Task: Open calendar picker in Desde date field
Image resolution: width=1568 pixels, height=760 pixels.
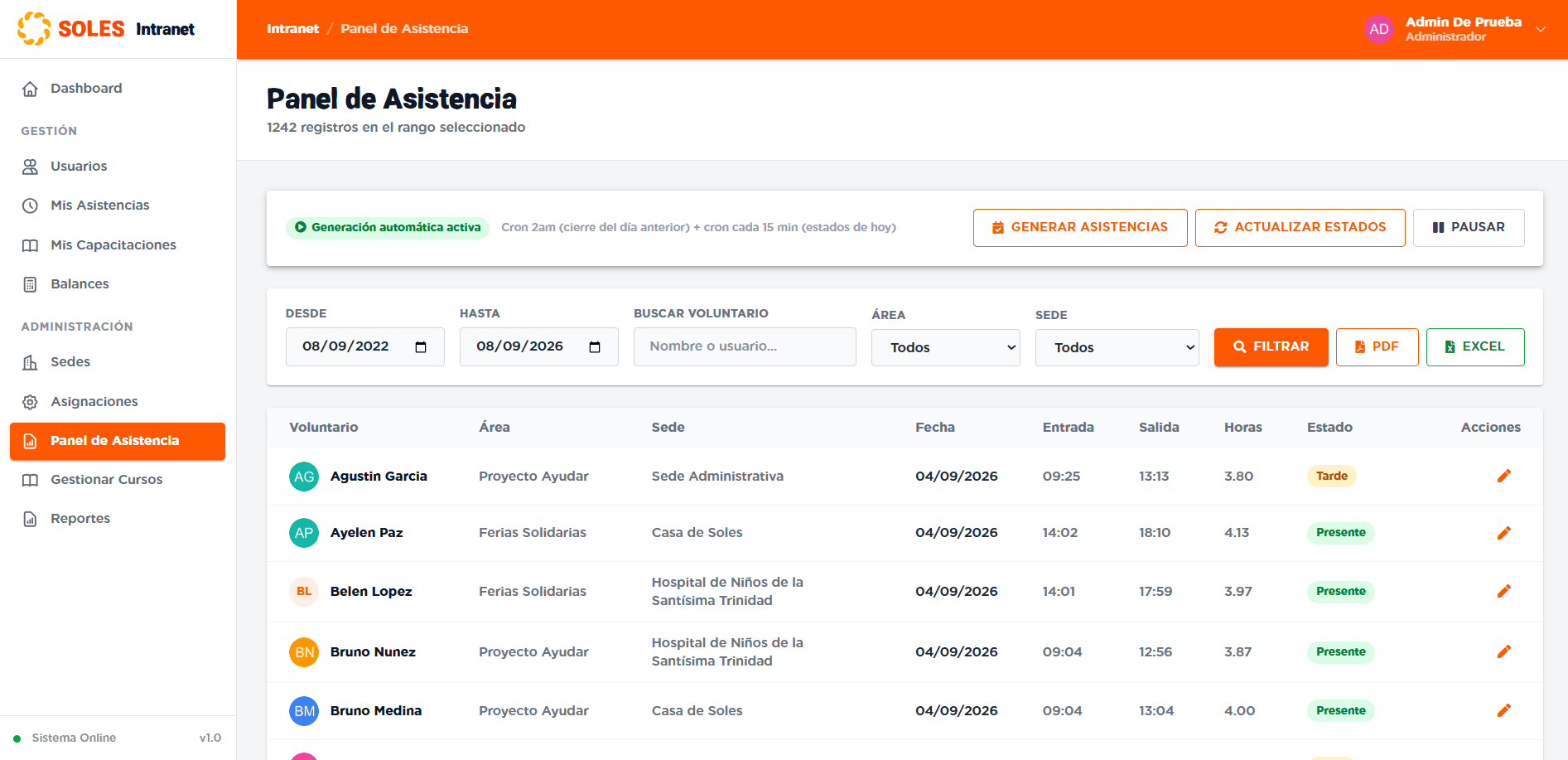Action: coord(421,347)
